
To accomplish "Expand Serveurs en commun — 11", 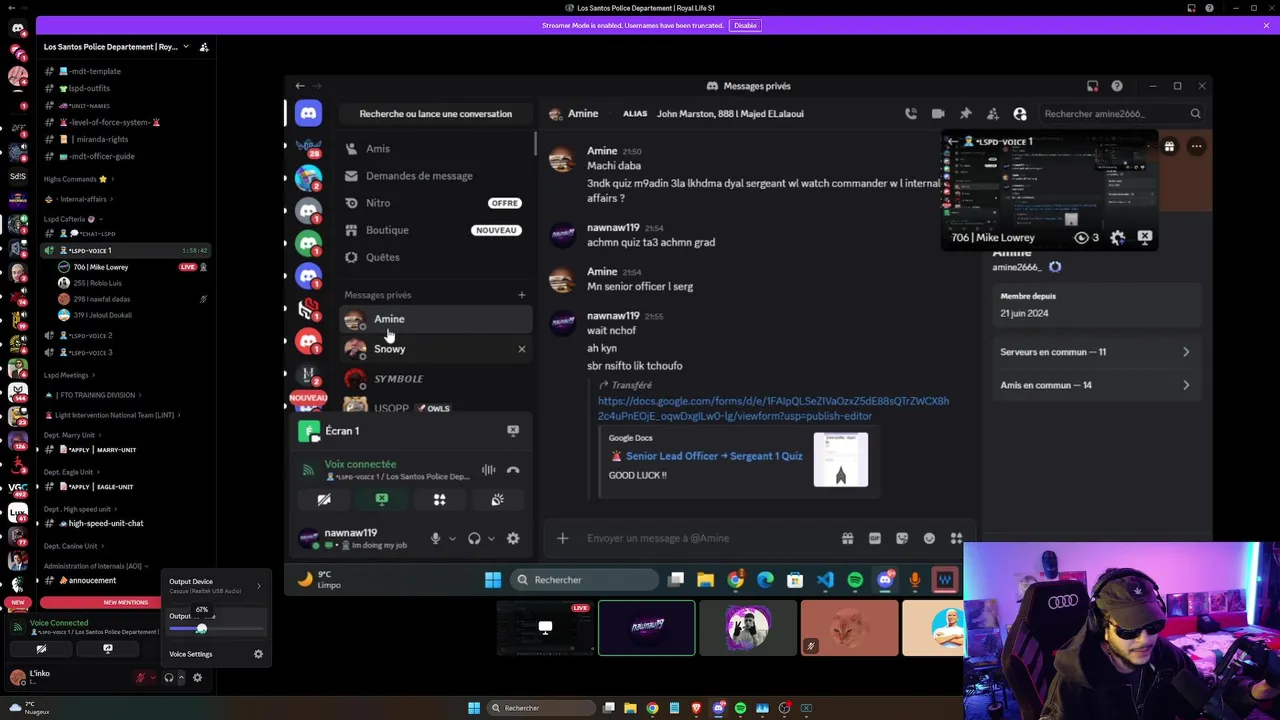I will (1095, 352).
